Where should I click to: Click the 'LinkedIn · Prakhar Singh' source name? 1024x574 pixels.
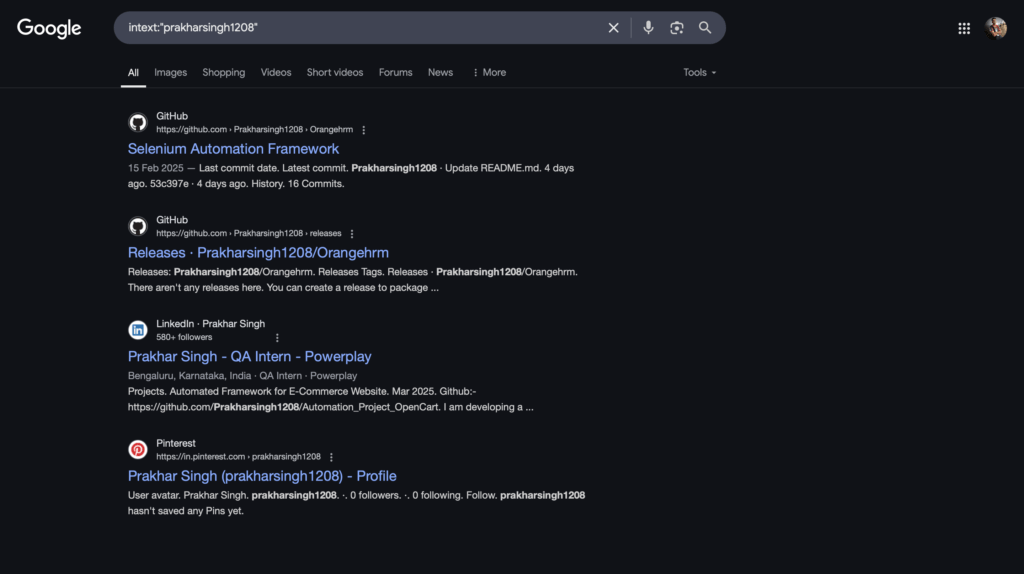pos(210,324)
